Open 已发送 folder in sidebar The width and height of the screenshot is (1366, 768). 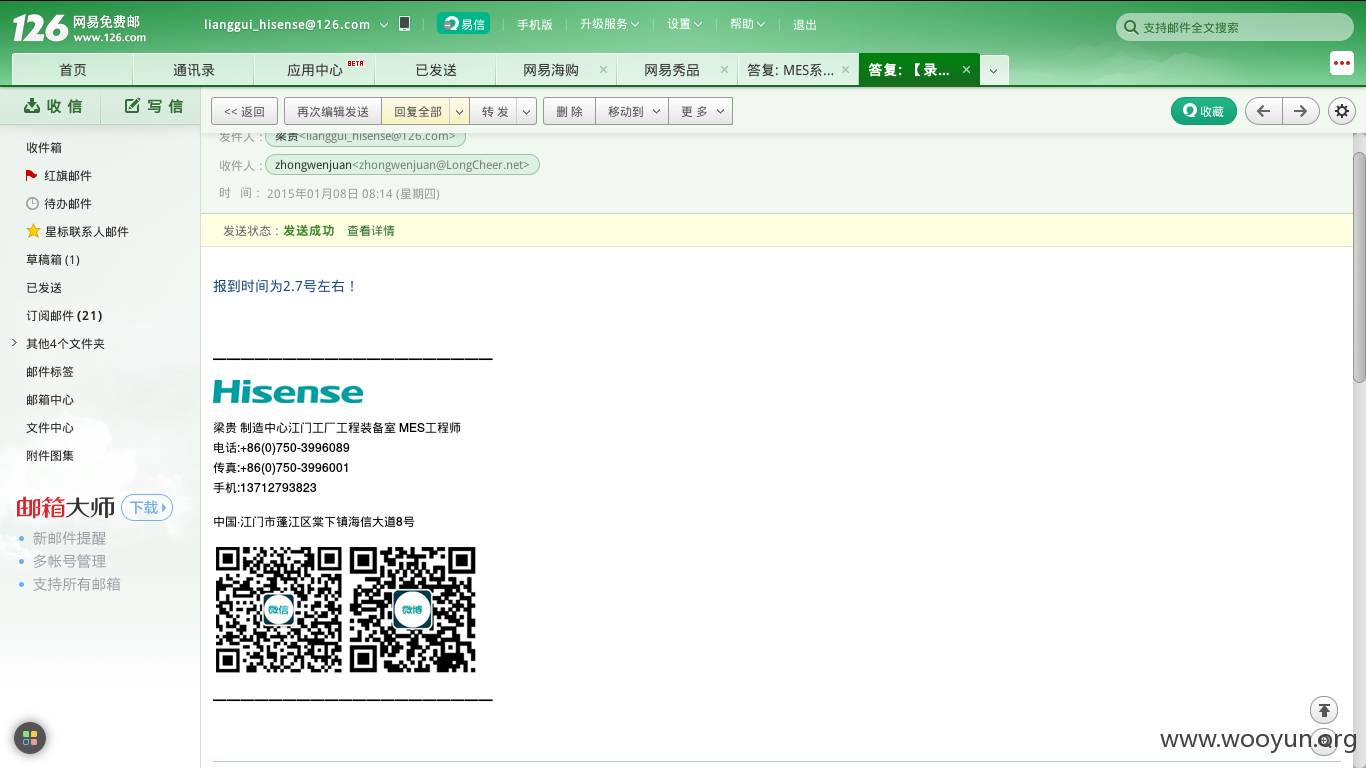pyautogui.click(x=44, y=288)
